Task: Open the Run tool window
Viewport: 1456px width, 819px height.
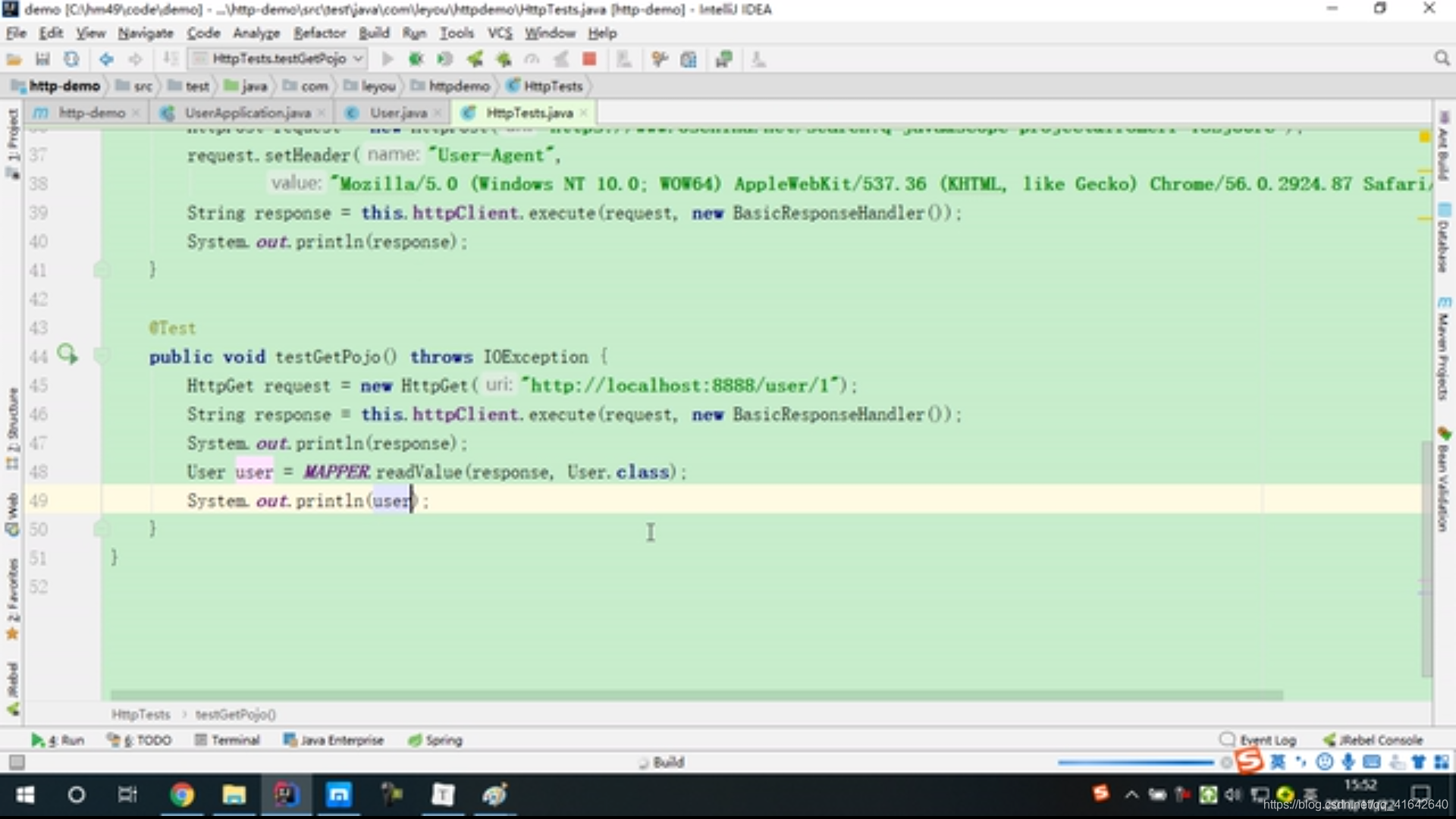Action: (x=58, y=740)
